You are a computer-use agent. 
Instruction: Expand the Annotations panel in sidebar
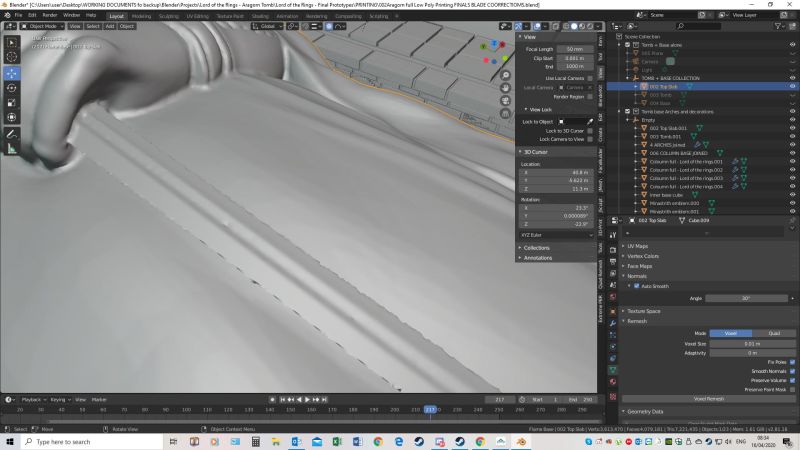pos(537,258)
